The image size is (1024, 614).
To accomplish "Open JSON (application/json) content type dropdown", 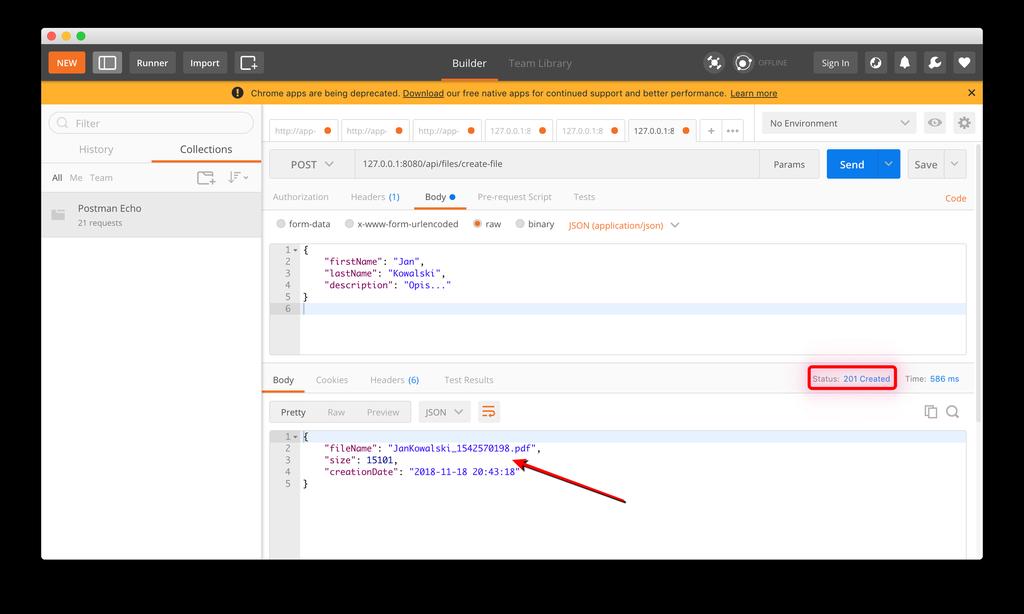I will [624, 225].
